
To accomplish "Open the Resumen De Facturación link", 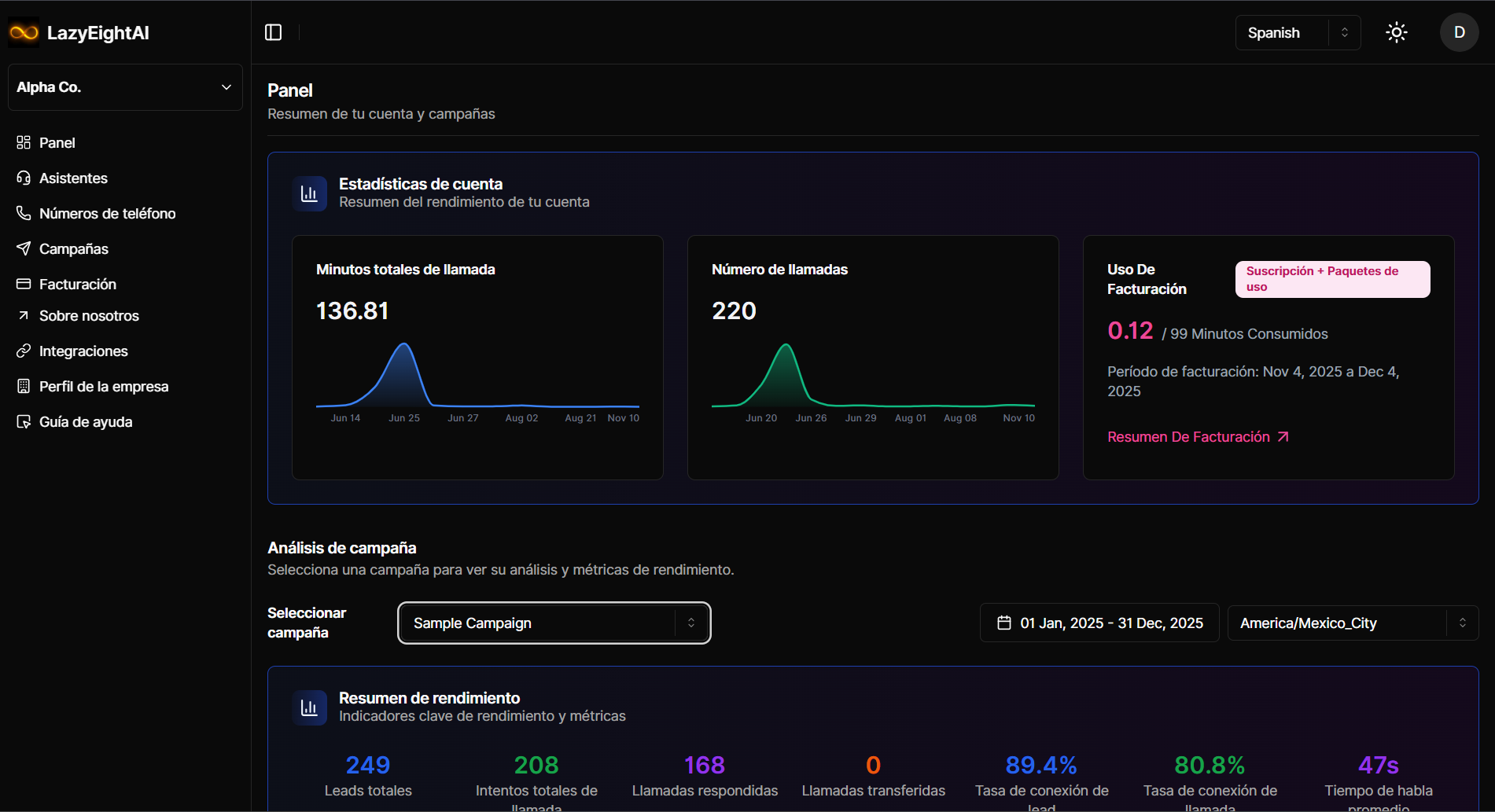I will pos(1197,437).
